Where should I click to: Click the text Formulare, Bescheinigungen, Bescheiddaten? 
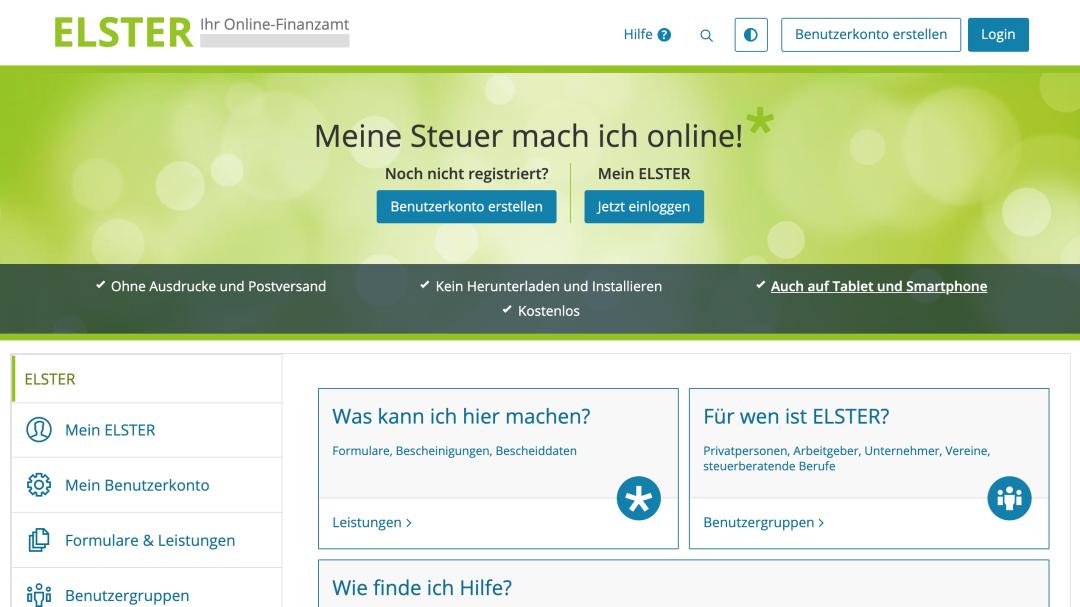click(455, 451)
